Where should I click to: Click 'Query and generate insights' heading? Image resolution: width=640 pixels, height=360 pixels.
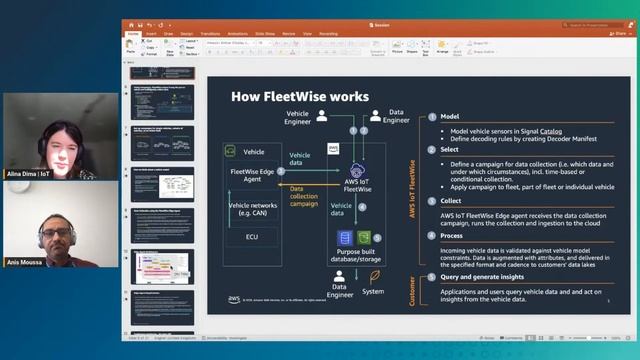(482, 277)
